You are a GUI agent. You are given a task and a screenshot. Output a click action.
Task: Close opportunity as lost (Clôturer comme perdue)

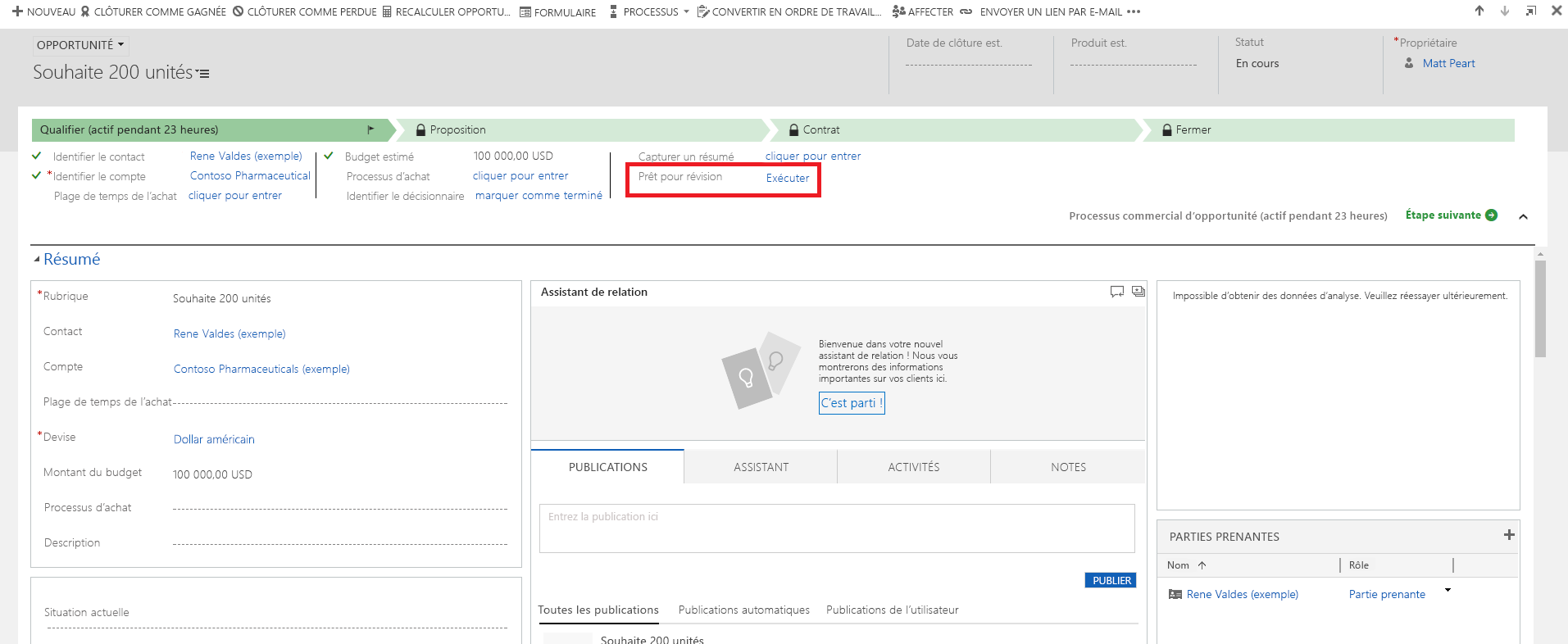coord(305,11)
